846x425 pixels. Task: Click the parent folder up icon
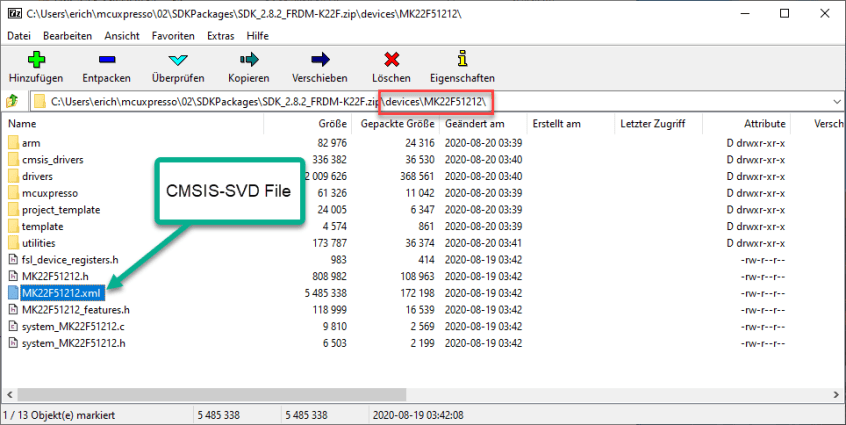(x=13, y=101)
